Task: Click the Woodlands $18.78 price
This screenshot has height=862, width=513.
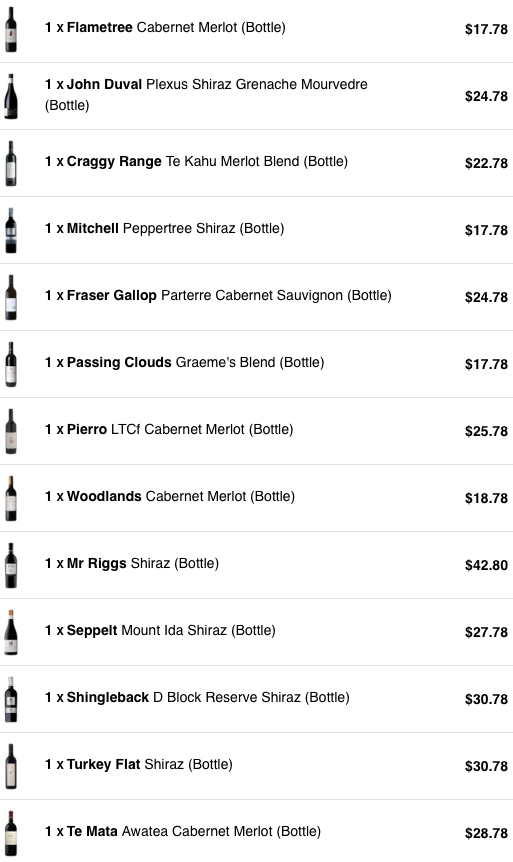Action: coord(486,498)
